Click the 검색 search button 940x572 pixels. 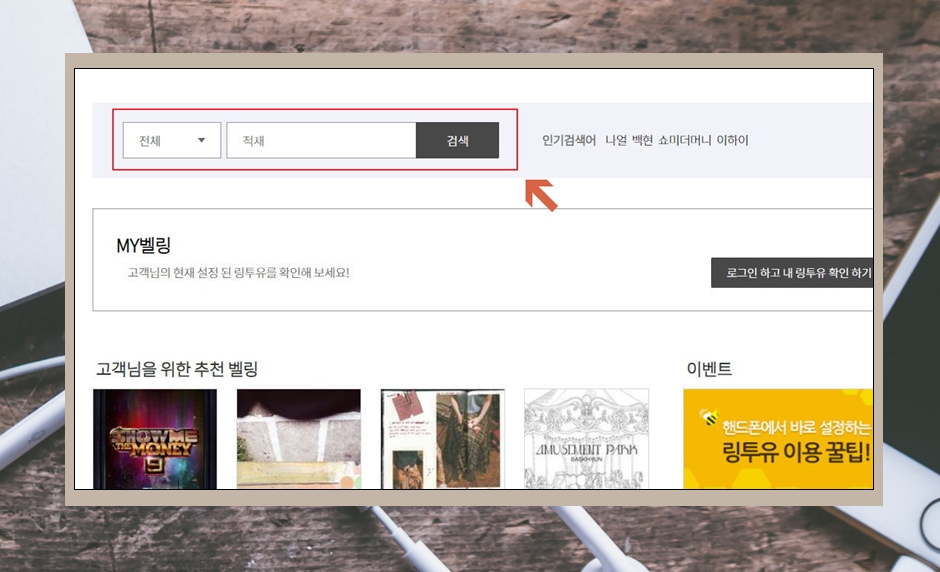point(457,140)
